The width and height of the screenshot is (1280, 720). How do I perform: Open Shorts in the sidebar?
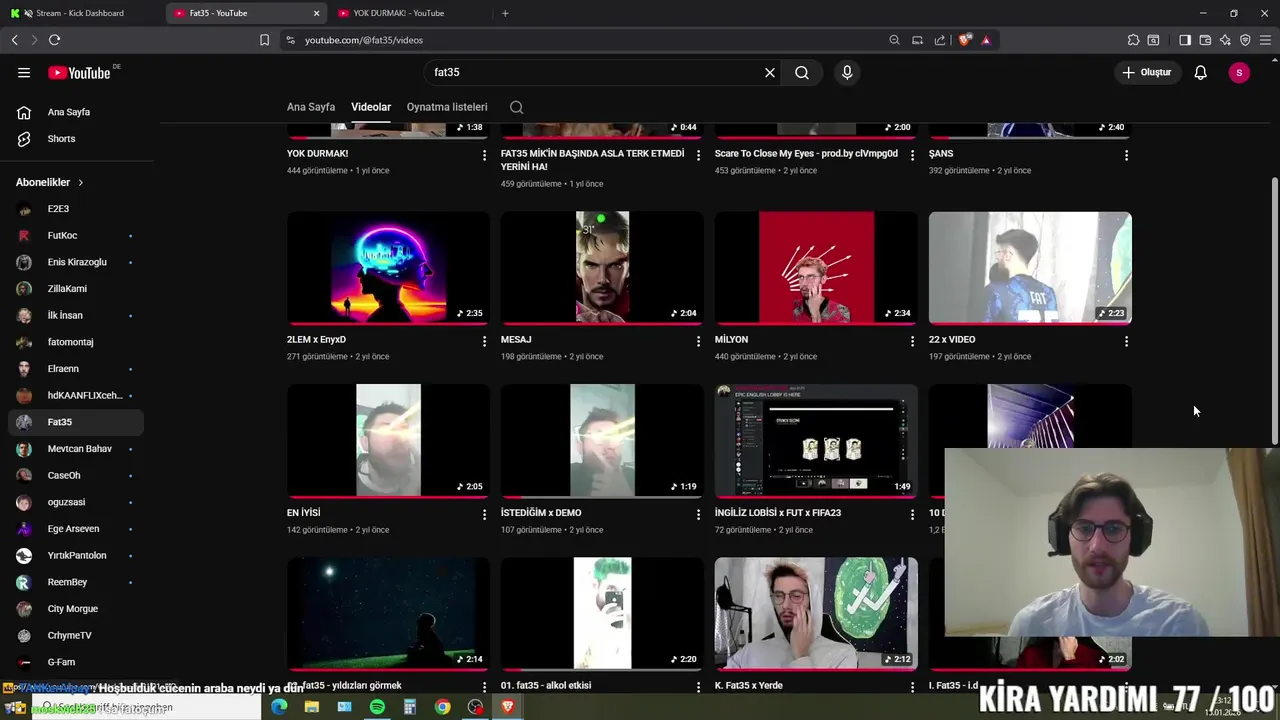pyautogui.click(x=75, y=139)
